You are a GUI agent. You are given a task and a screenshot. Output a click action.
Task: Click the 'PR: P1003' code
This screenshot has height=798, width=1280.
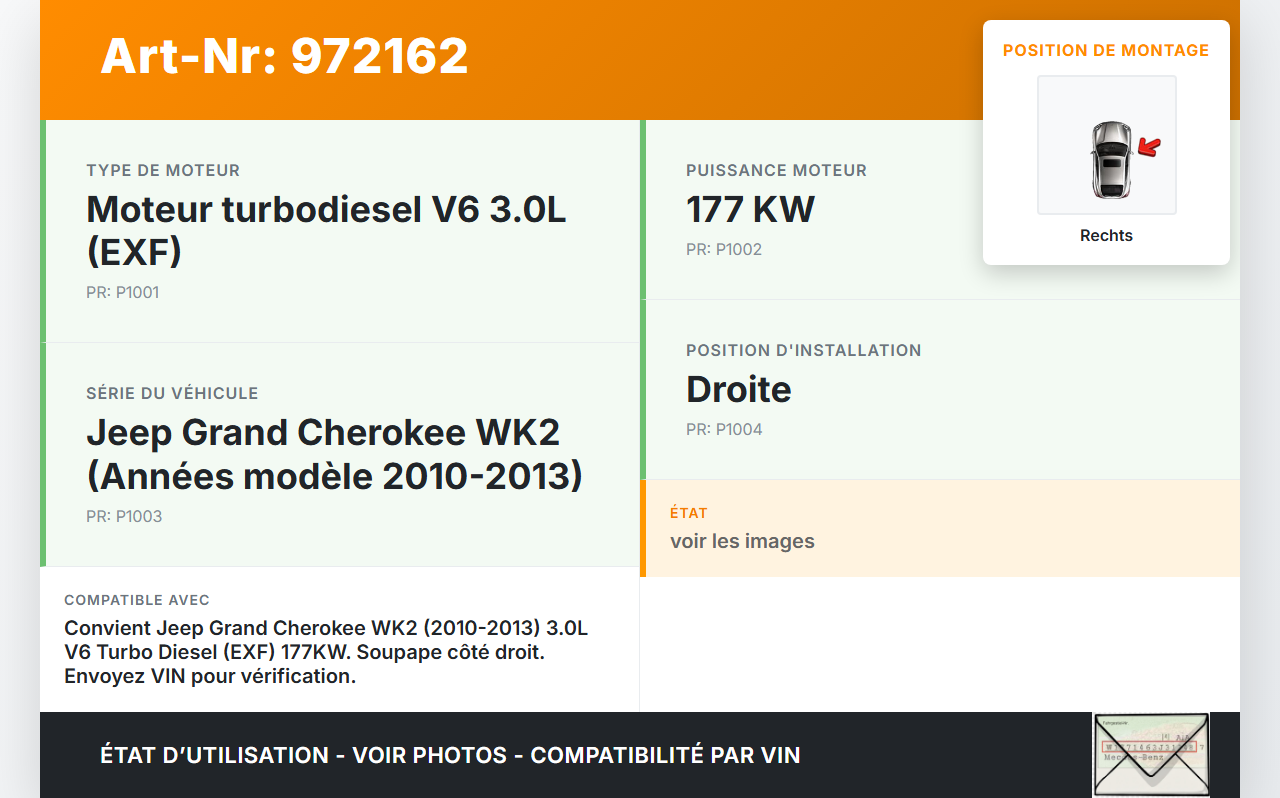coord(124,517)
